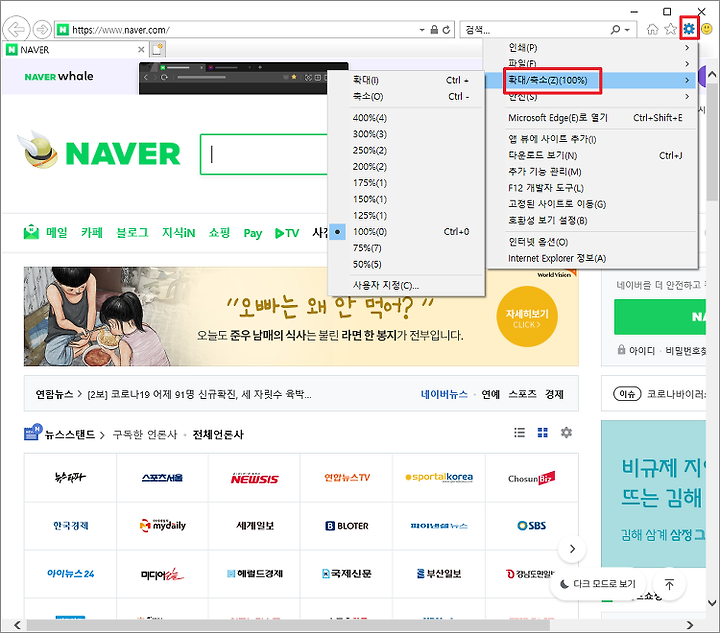Open 사용자 지정(C)... custom zoom

406,286
